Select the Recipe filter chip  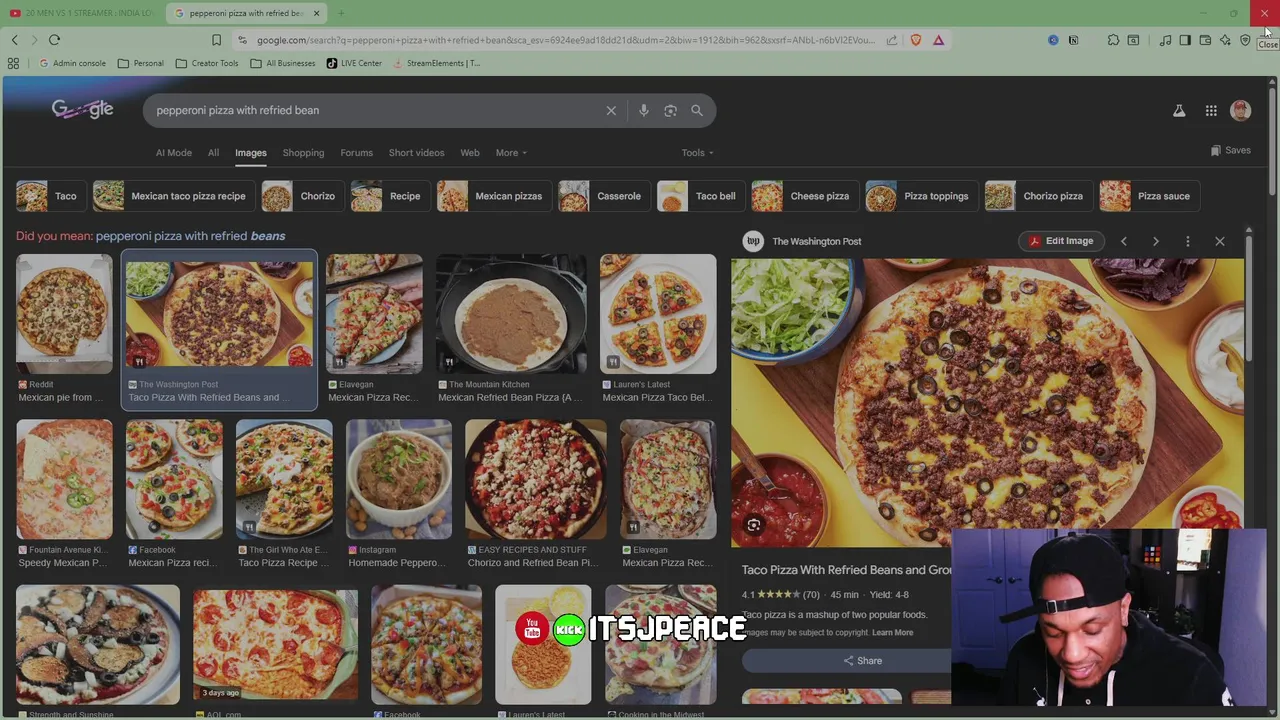coord(389,196)
